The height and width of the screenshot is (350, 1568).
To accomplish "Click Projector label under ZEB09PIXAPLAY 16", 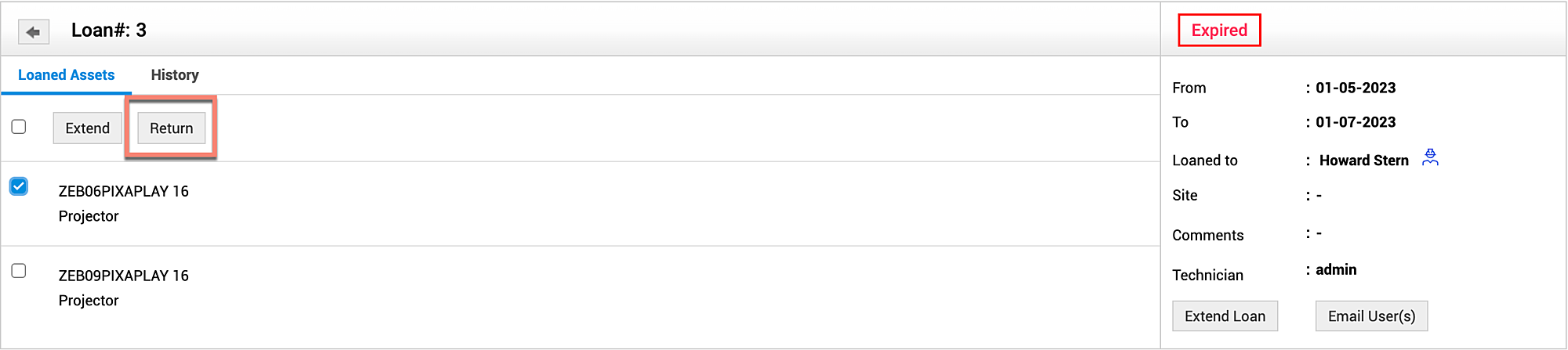I will [89, 301].
